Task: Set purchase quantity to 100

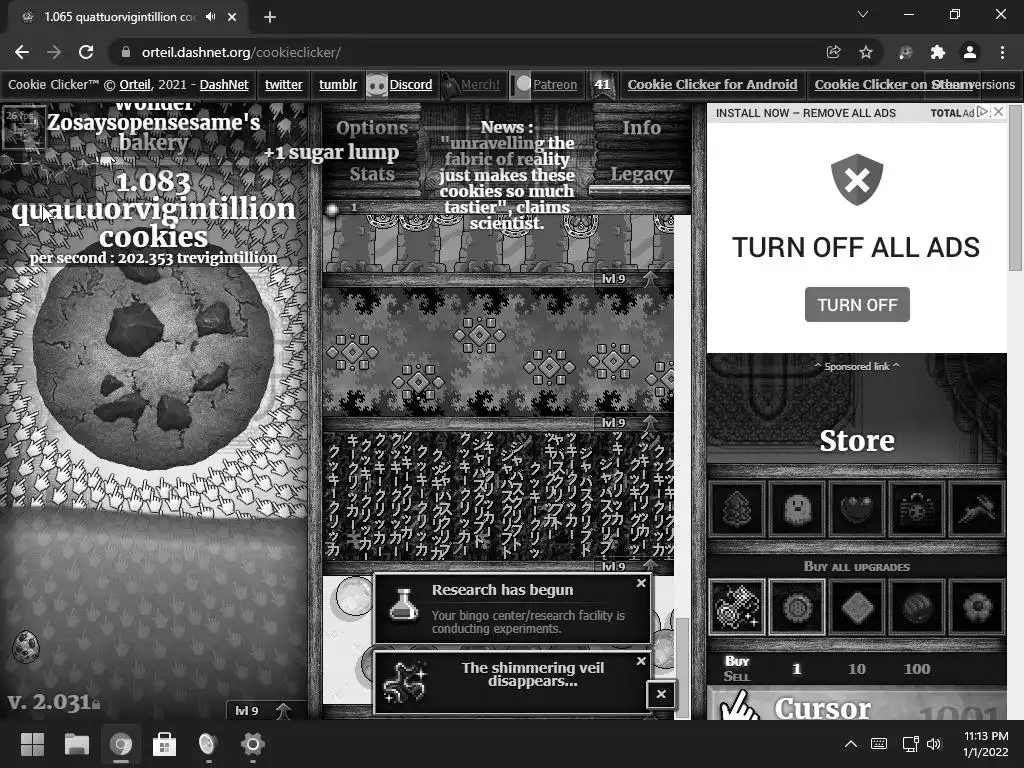Action: click(917, 669)
